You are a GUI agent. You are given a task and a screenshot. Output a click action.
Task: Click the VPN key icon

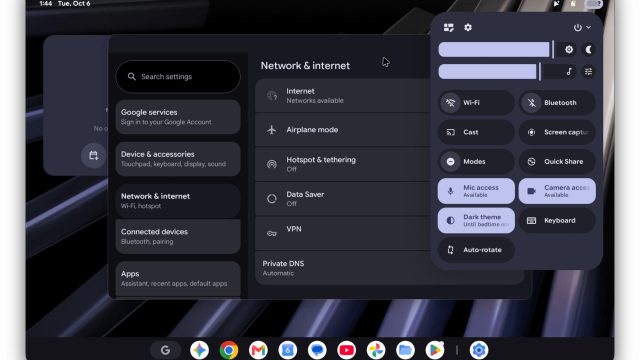[x=272, y=233]
